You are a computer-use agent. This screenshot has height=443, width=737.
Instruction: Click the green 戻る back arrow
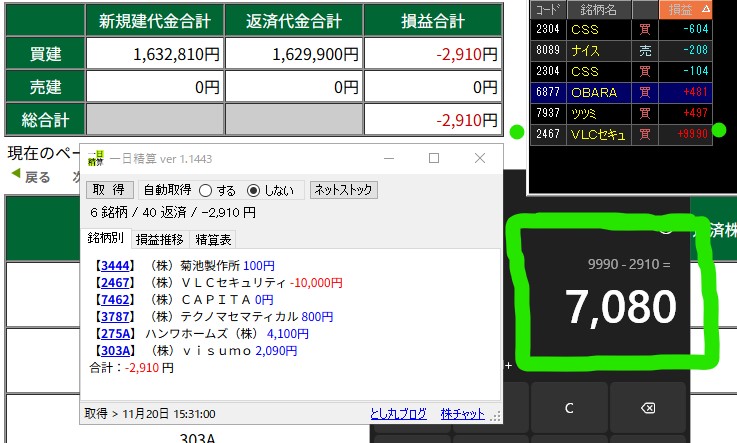16,177
